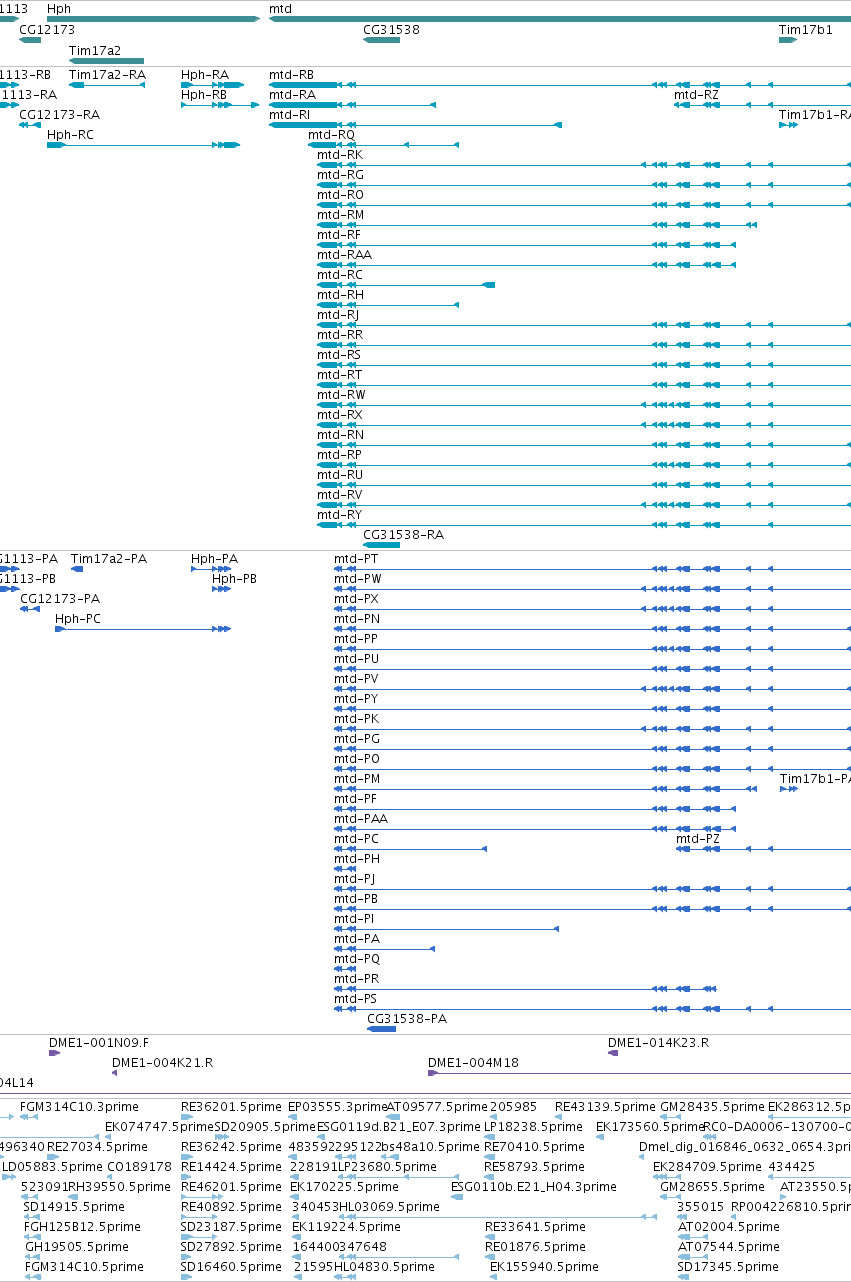
Task: Select transcript CG12173-RA
Action: pos(60,115)
